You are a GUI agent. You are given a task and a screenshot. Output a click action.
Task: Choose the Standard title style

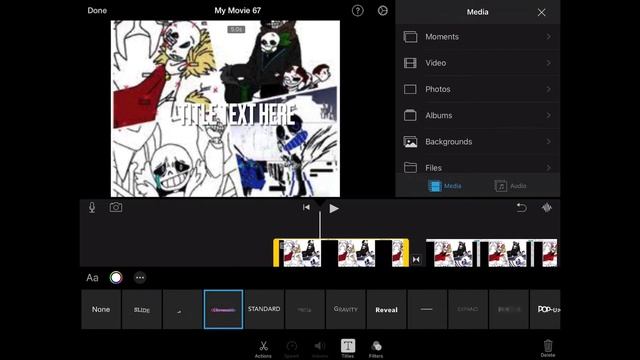(264, 309)
